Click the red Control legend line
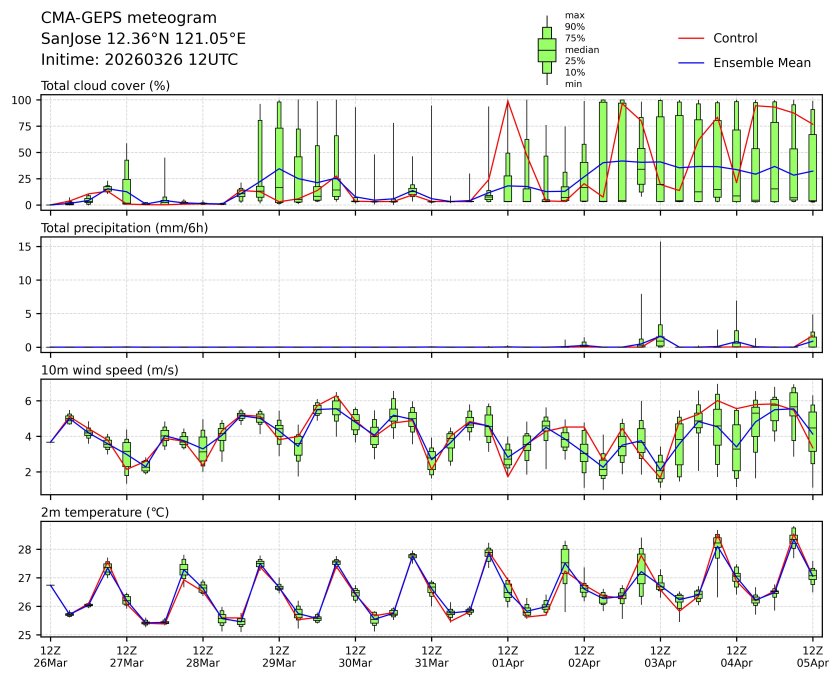 coord(693,38)
